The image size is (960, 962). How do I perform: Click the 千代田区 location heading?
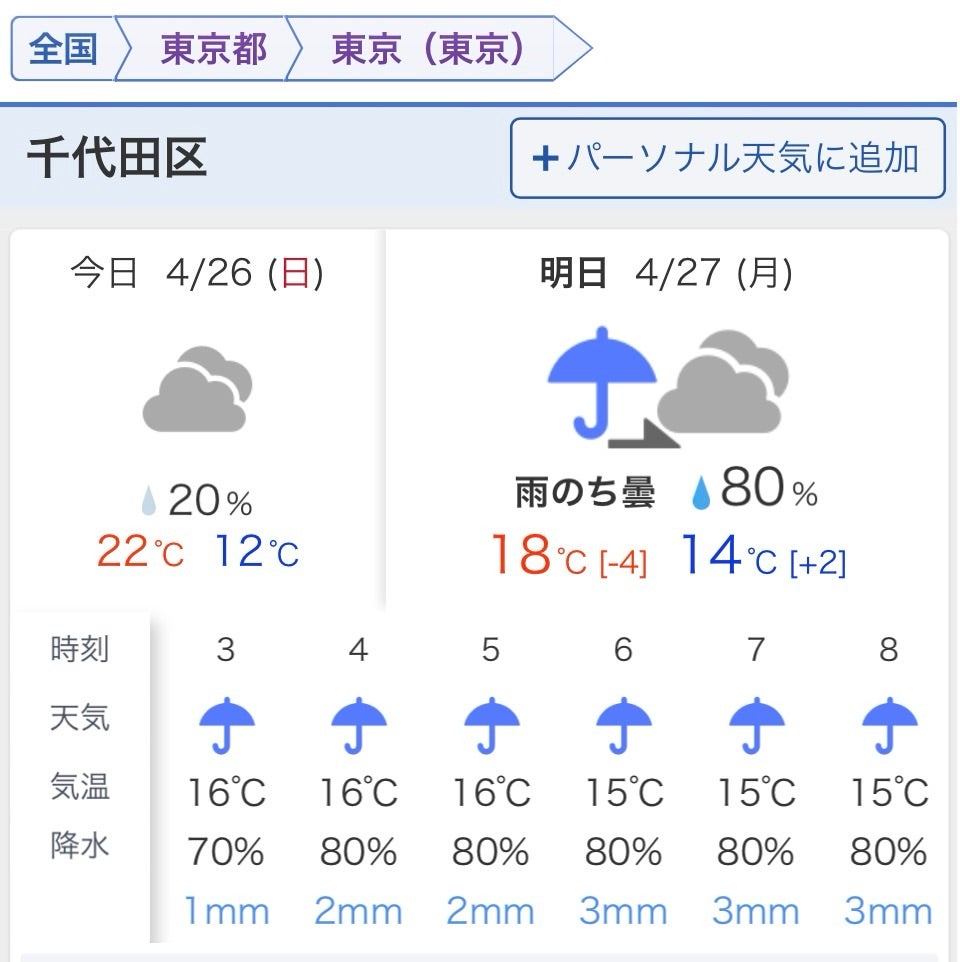[116, 159]
